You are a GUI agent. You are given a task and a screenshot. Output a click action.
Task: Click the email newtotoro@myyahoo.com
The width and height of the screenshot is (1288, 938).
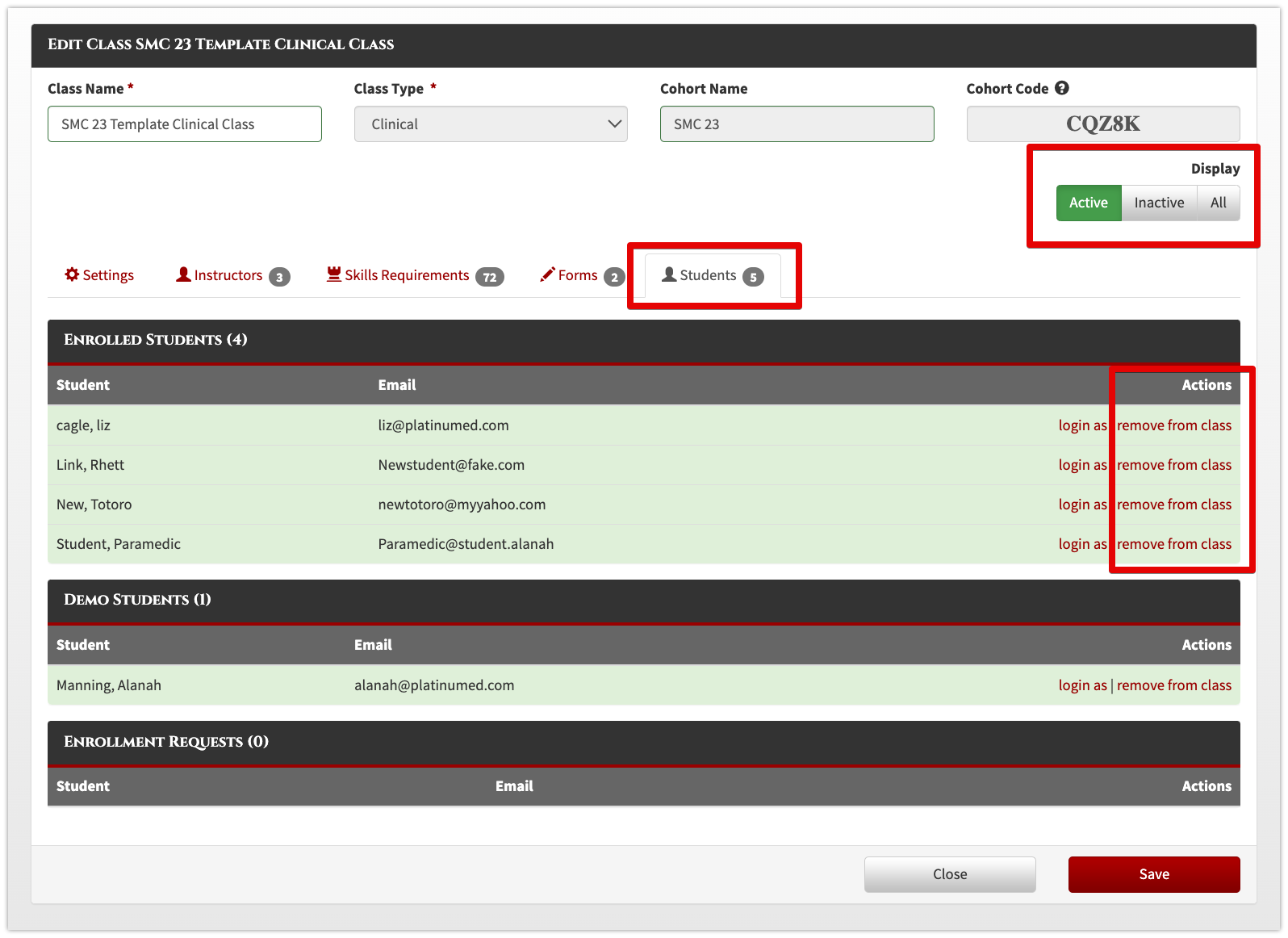coord(462,505)
